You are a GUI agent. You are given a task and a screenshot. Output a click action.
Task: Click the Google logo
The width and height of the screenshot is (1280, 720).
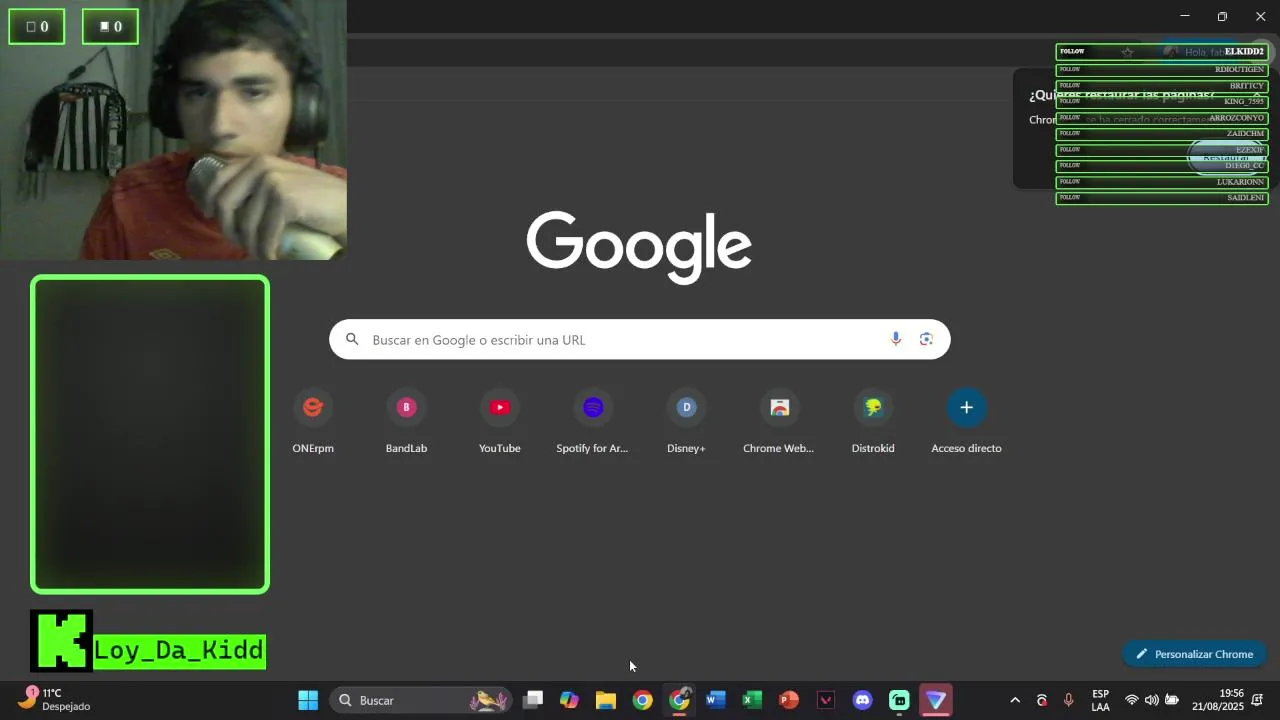pyautogui.click(x=639, y=246)
